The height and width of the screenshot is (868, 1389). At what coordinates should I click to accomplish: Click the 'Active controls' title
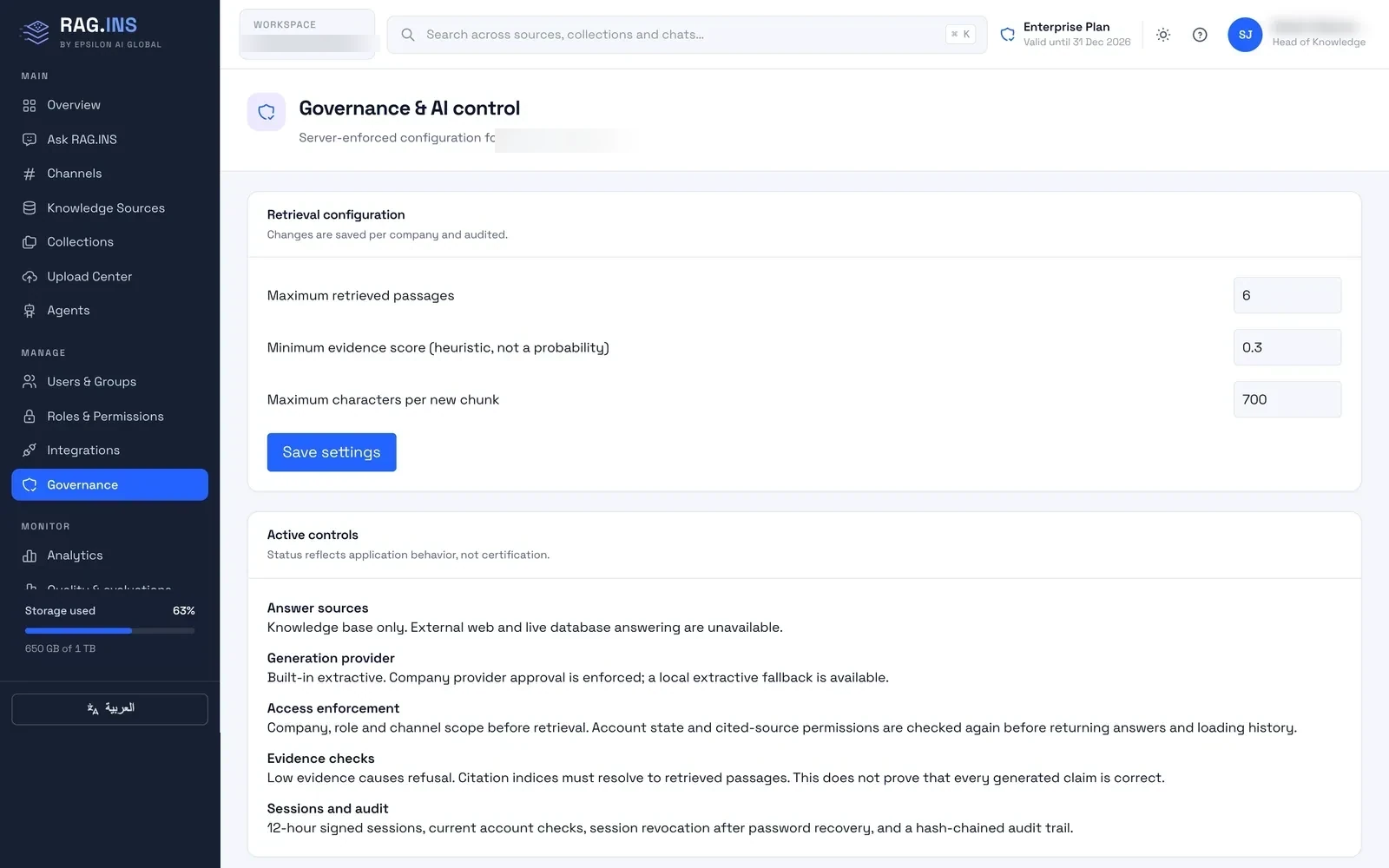click(313, 535)
